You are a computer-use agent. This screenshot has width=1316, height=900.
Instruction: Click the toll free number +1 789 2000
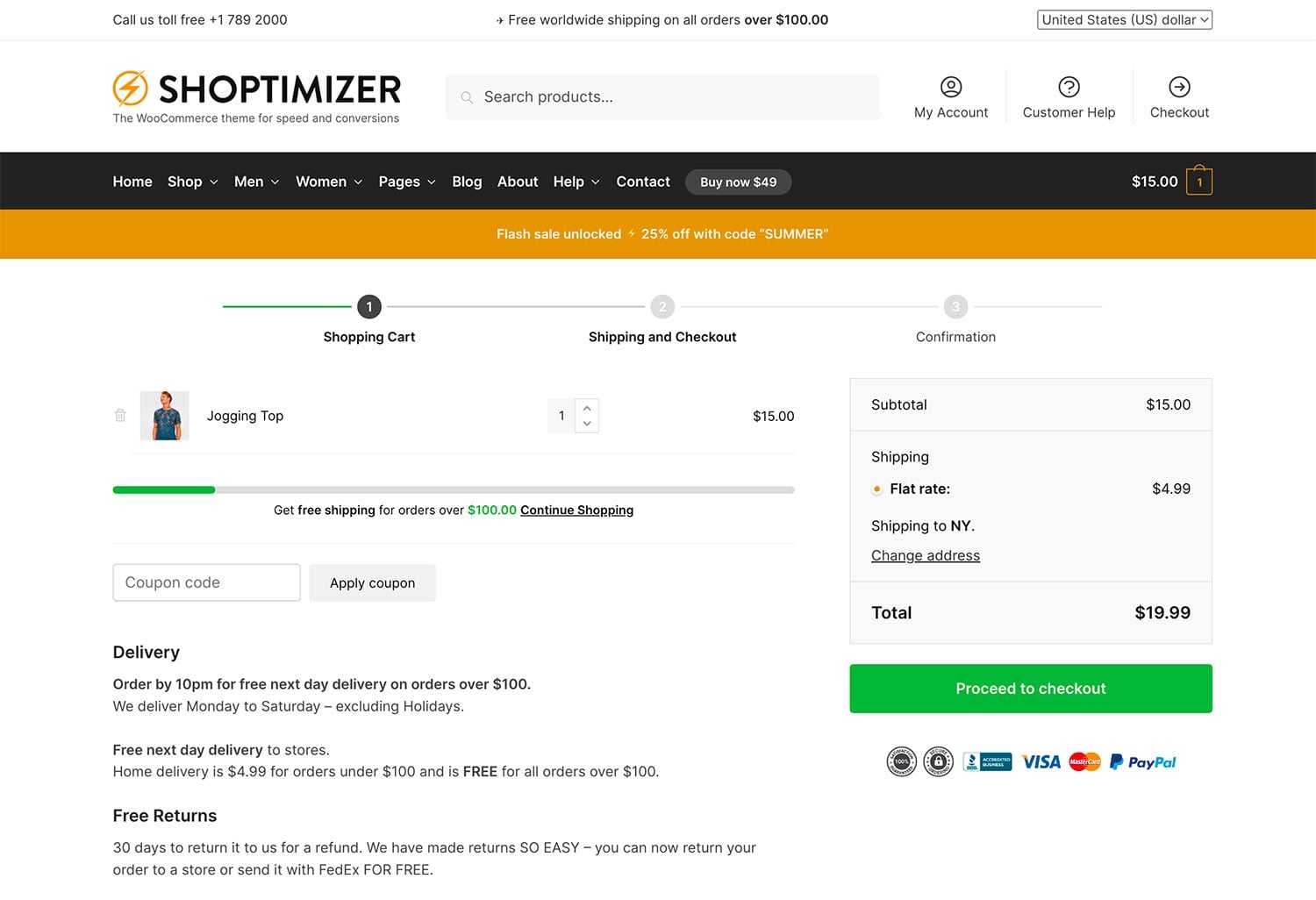point(248,19)
